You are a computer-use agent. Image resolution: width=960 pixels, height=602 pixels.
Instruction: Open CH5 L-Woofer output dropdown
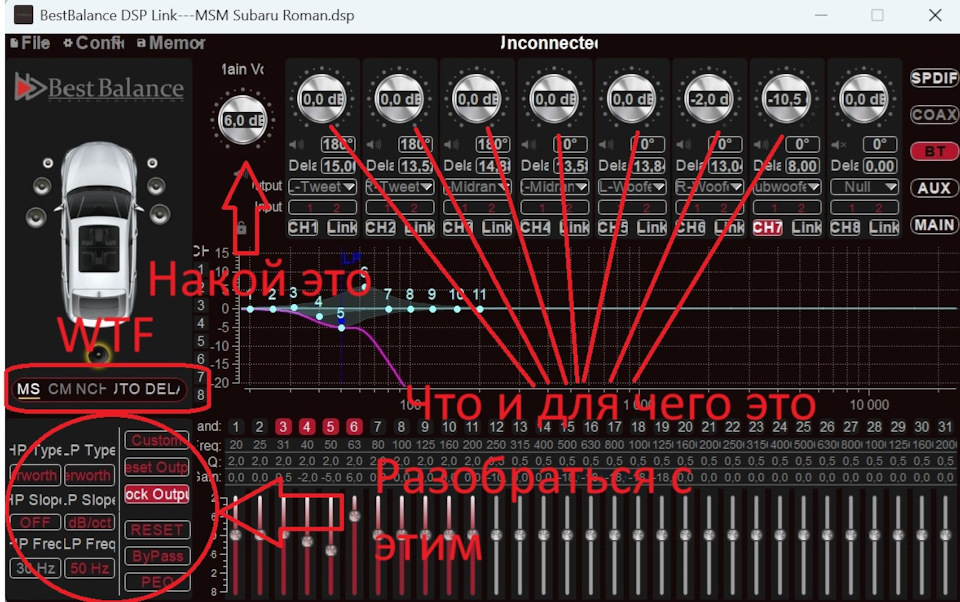pyautogui.click(x=632, y=187)
